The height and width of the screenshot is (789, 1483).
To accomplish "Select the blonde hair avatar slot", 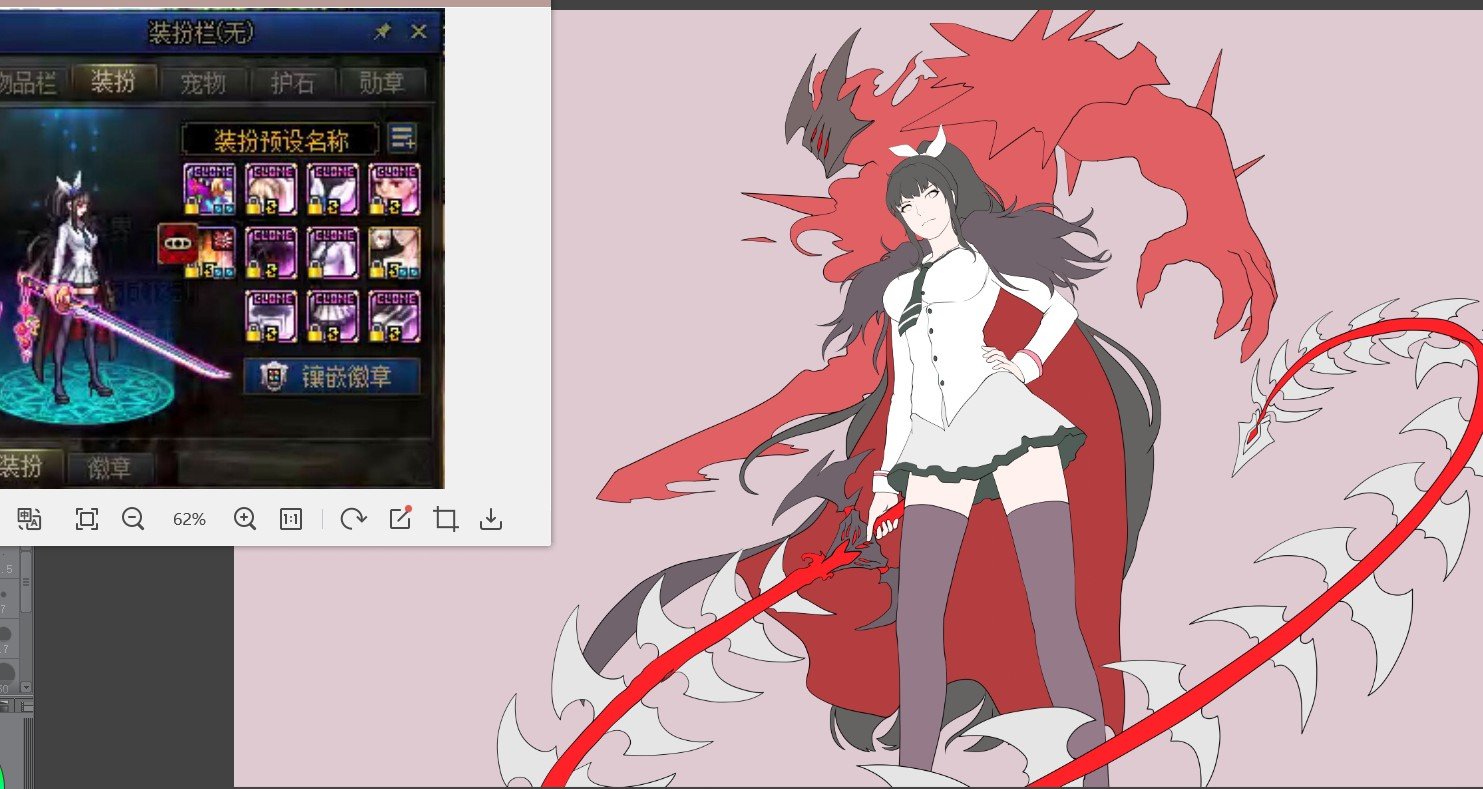I will [x=271, y=189].
